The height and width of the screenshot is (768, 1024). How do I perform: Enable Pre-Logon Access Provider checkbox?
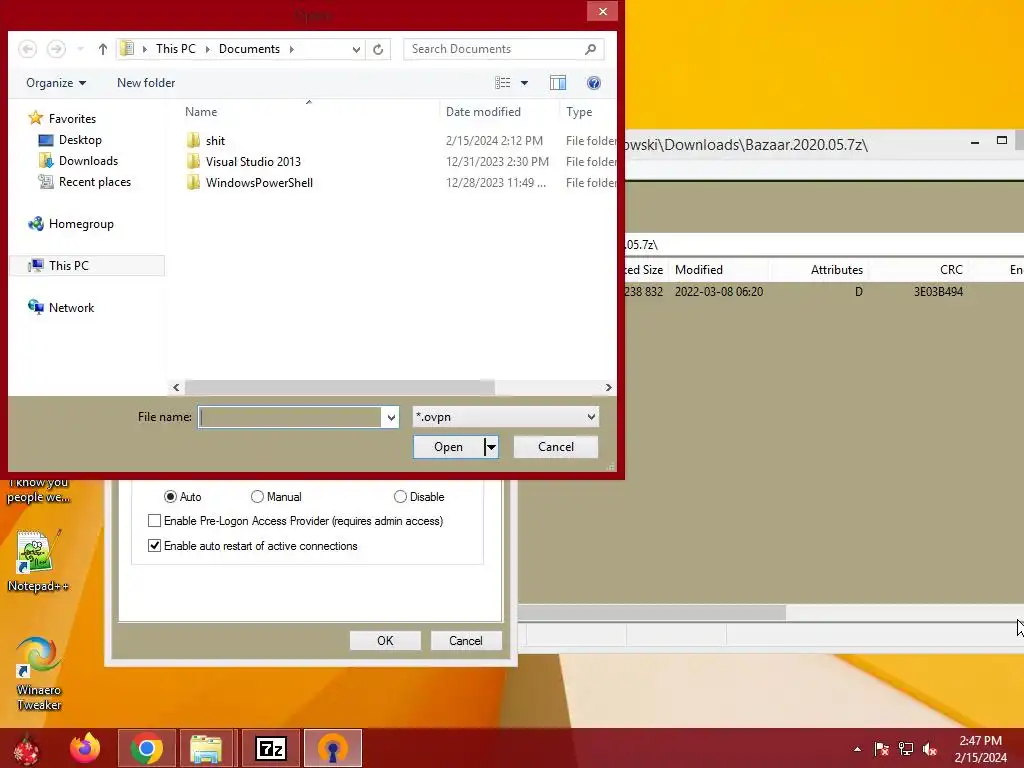coord(154,520)
